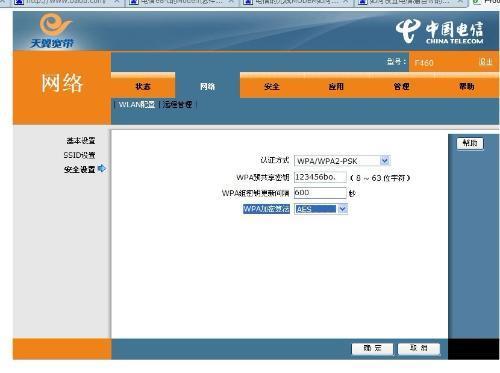Click the blue arrow beside 安全设置
500x373 pixels.
(102, 168)
